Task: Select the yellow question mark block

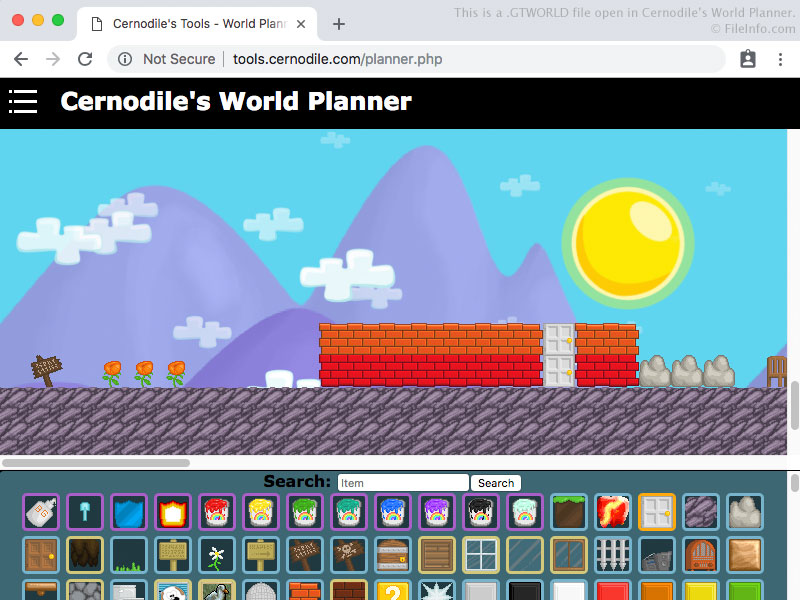Action: 392,590
